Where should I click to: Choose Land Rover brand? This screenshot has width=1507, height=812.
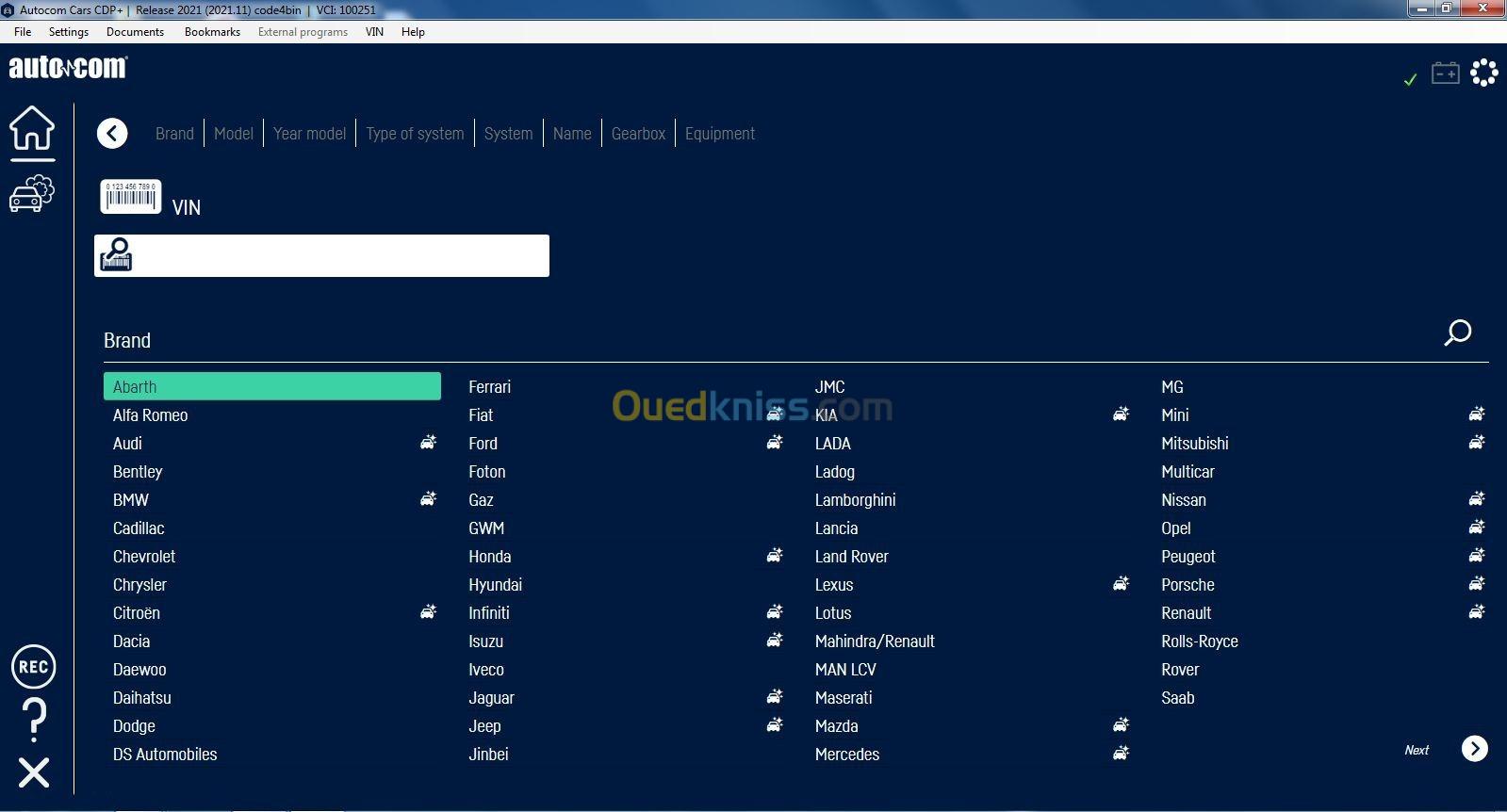point(852,557)
